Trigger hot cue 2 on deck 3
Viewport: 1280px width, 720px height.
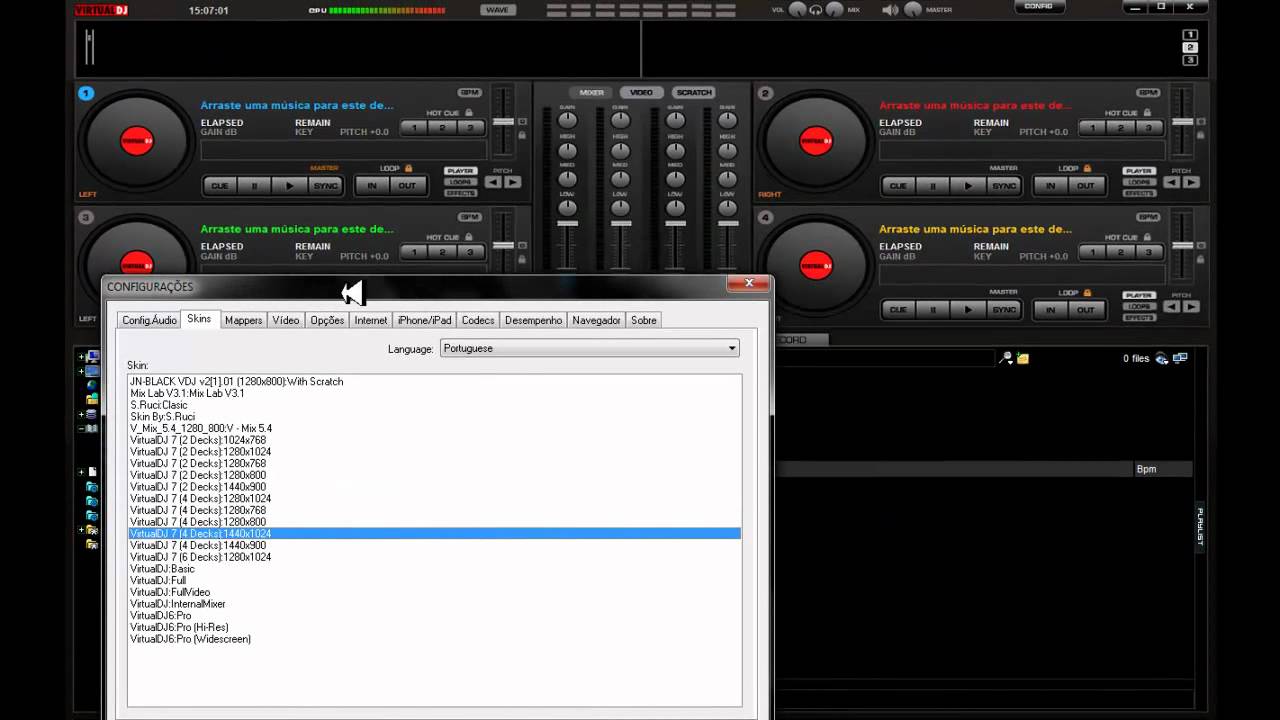tap(442, 252)
